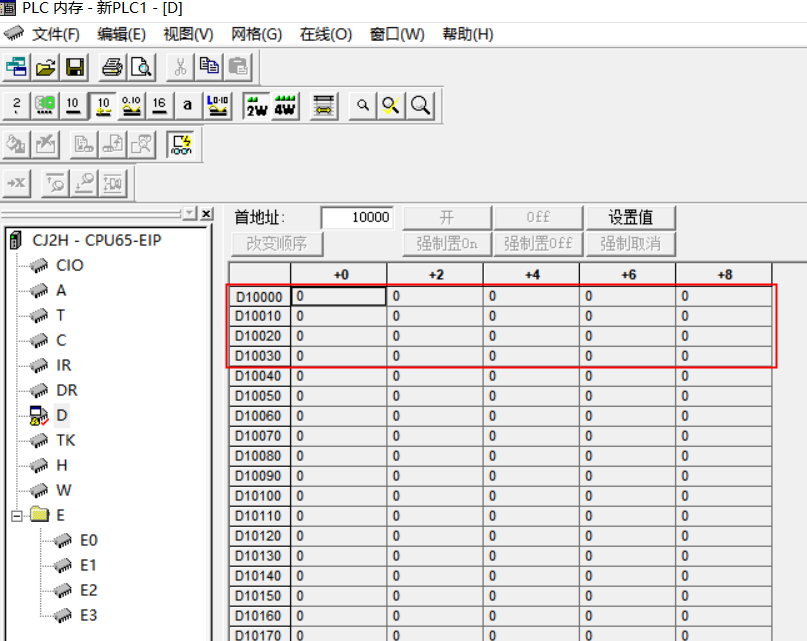This screenshot has height=641, width=807.
Task: Collapse the E memory folder
Action: point(16,515)
